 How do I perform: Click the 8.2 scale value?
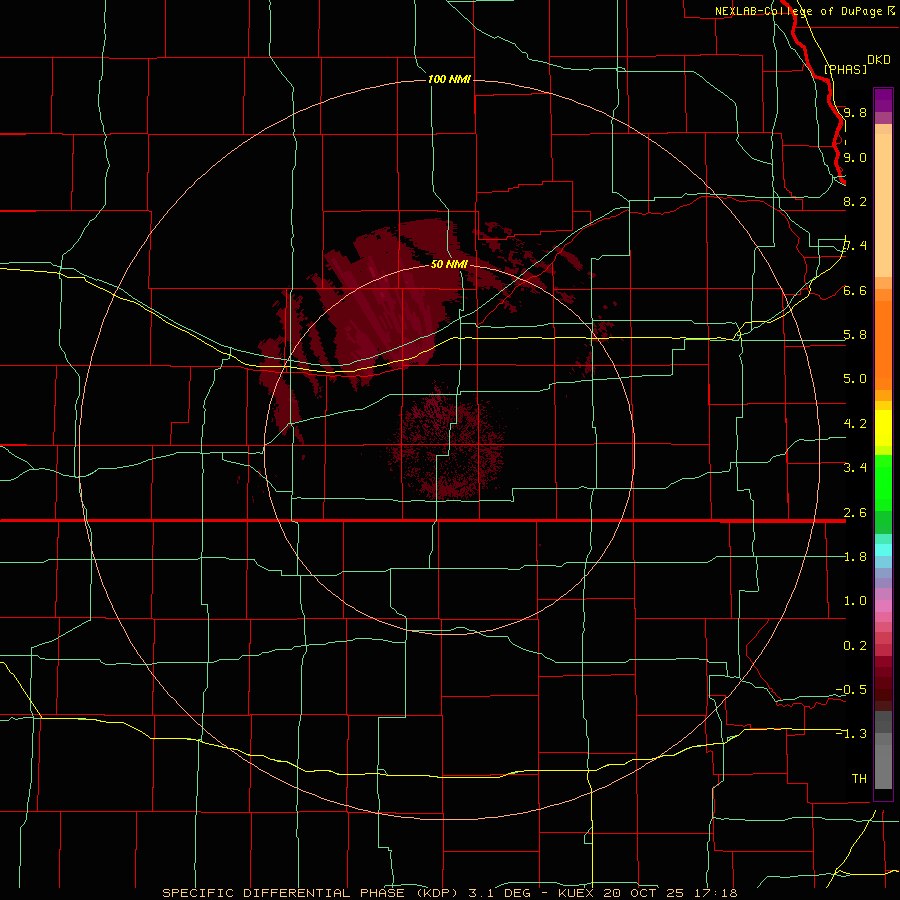[855, 201]
